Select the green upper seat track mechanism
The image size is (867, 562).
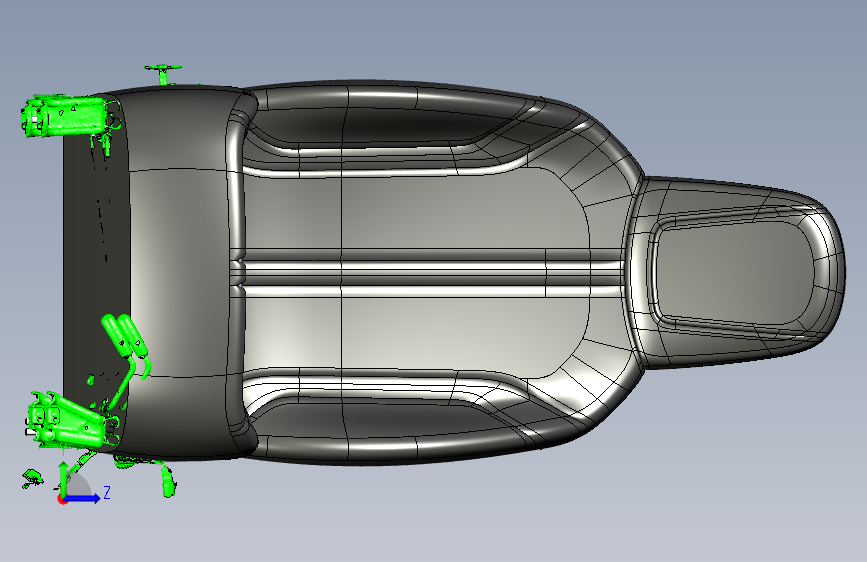pos(69,117)
